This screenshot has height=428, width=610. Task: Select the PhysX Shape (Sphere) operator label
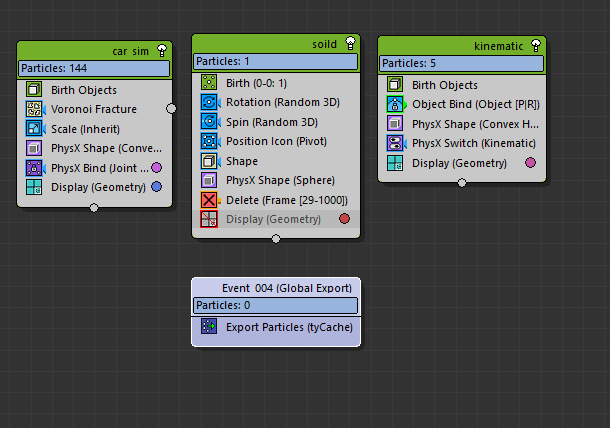point(280,181)
